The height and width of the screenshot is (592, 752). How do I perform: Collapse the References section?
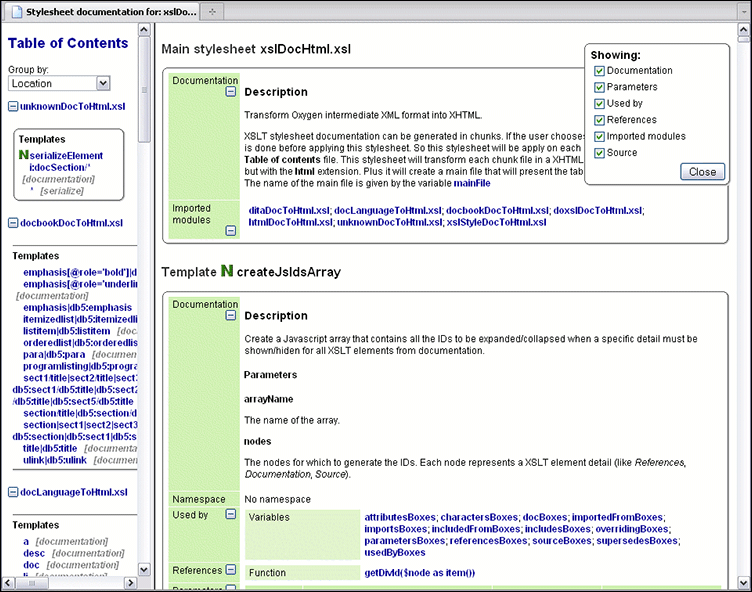[x=231, y=570]
